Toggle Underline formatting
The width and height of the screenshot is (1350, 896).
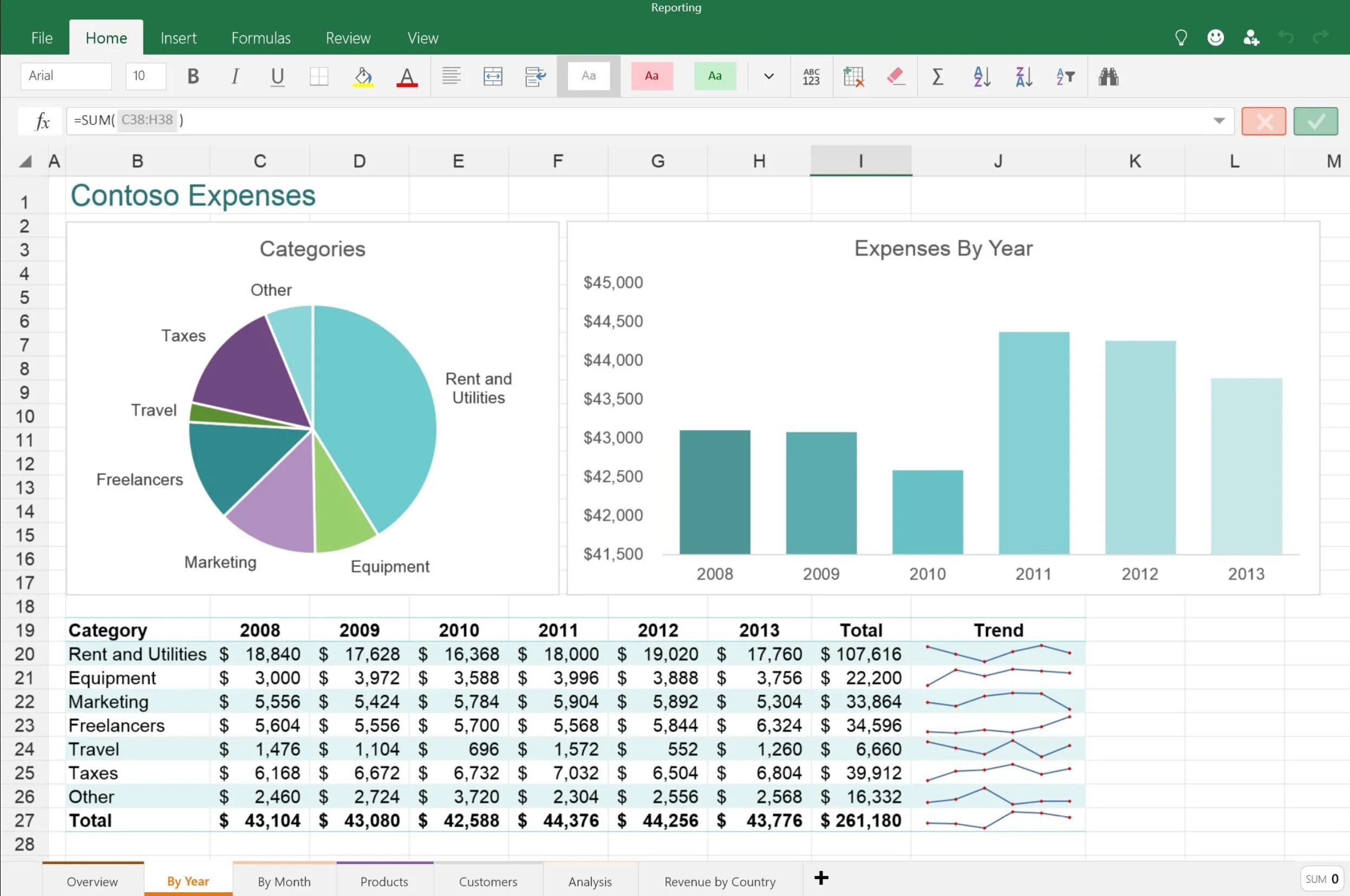pos(277,76)
